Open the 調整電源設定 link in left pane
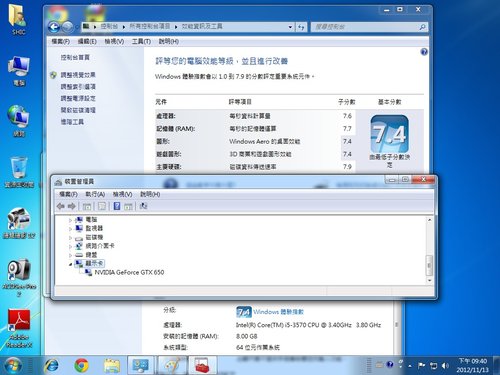The image size is (500, 375). tap(78, 98)
